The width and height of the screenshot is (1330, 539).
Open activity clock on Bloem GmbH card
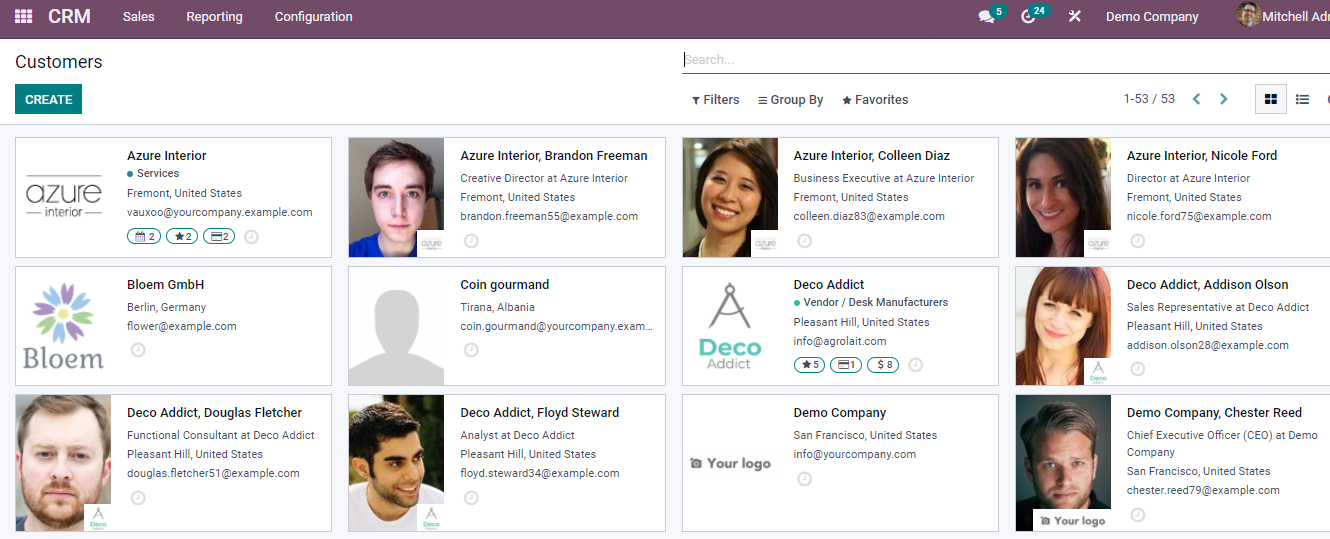pos(138,350)
